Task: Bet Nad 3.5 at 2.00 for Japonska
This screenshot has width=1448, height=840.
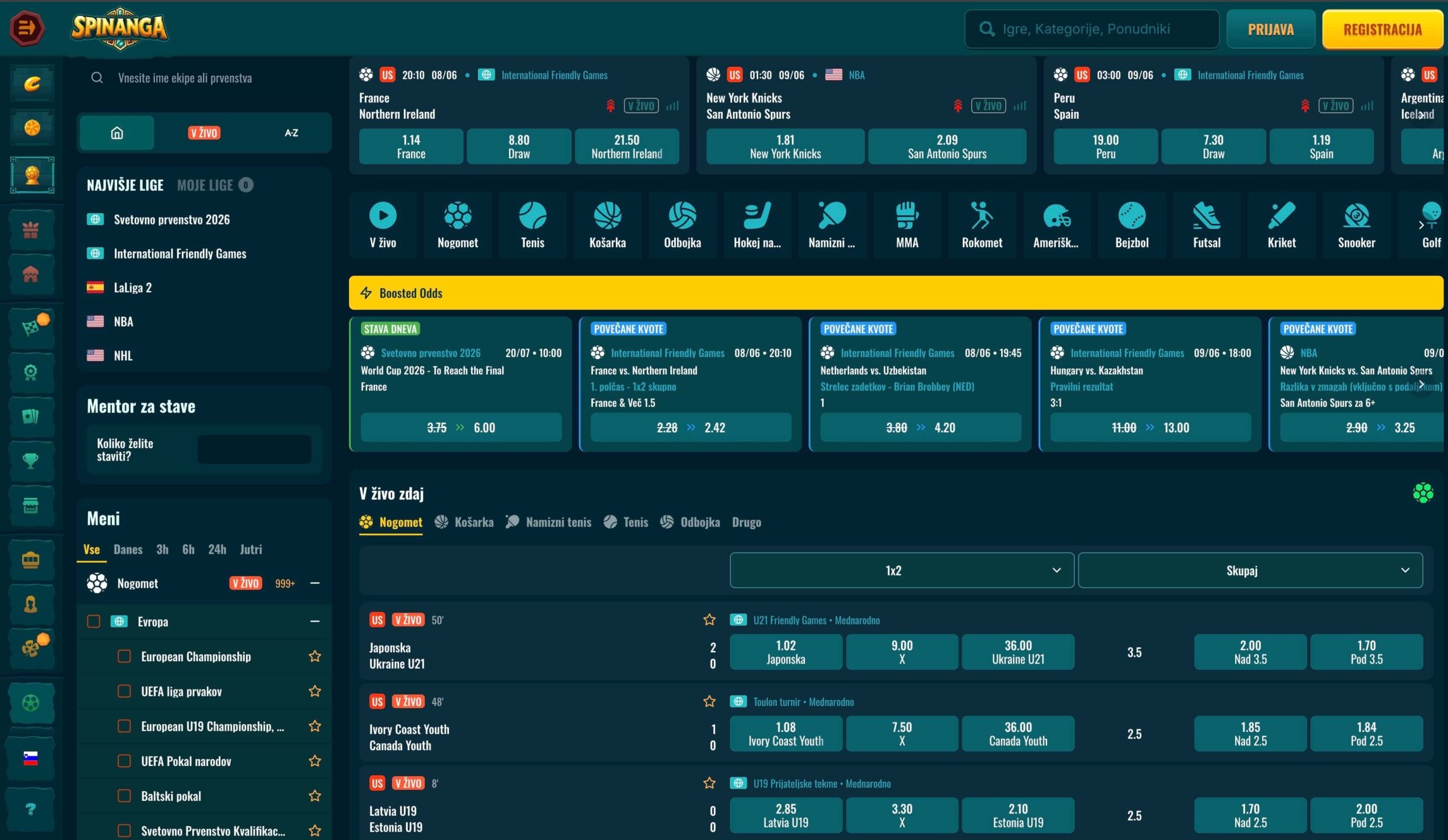Action: point(1251,652)
